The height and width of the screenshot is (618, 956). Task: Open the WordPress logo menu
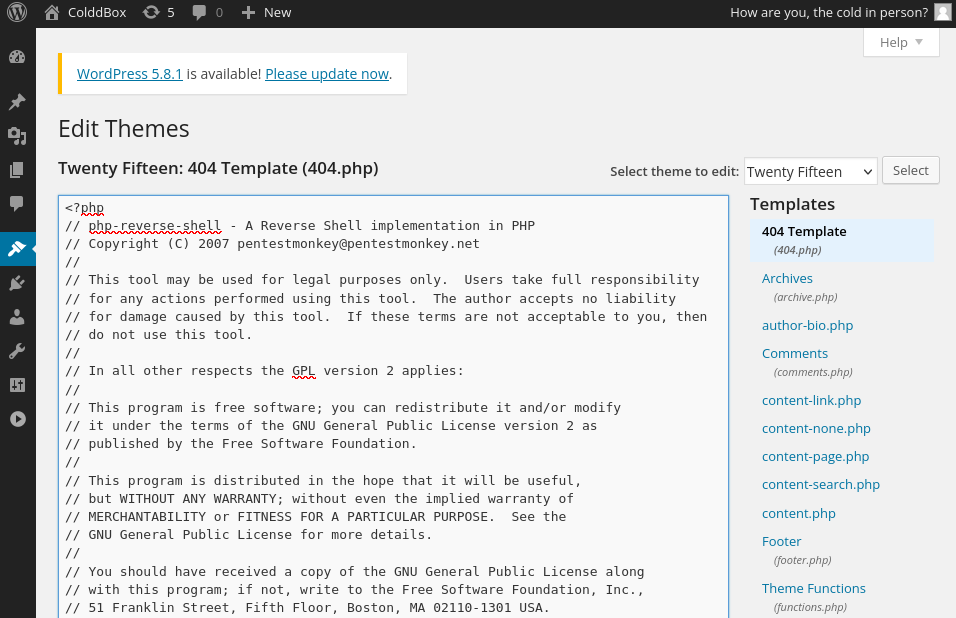coord(17,12)
